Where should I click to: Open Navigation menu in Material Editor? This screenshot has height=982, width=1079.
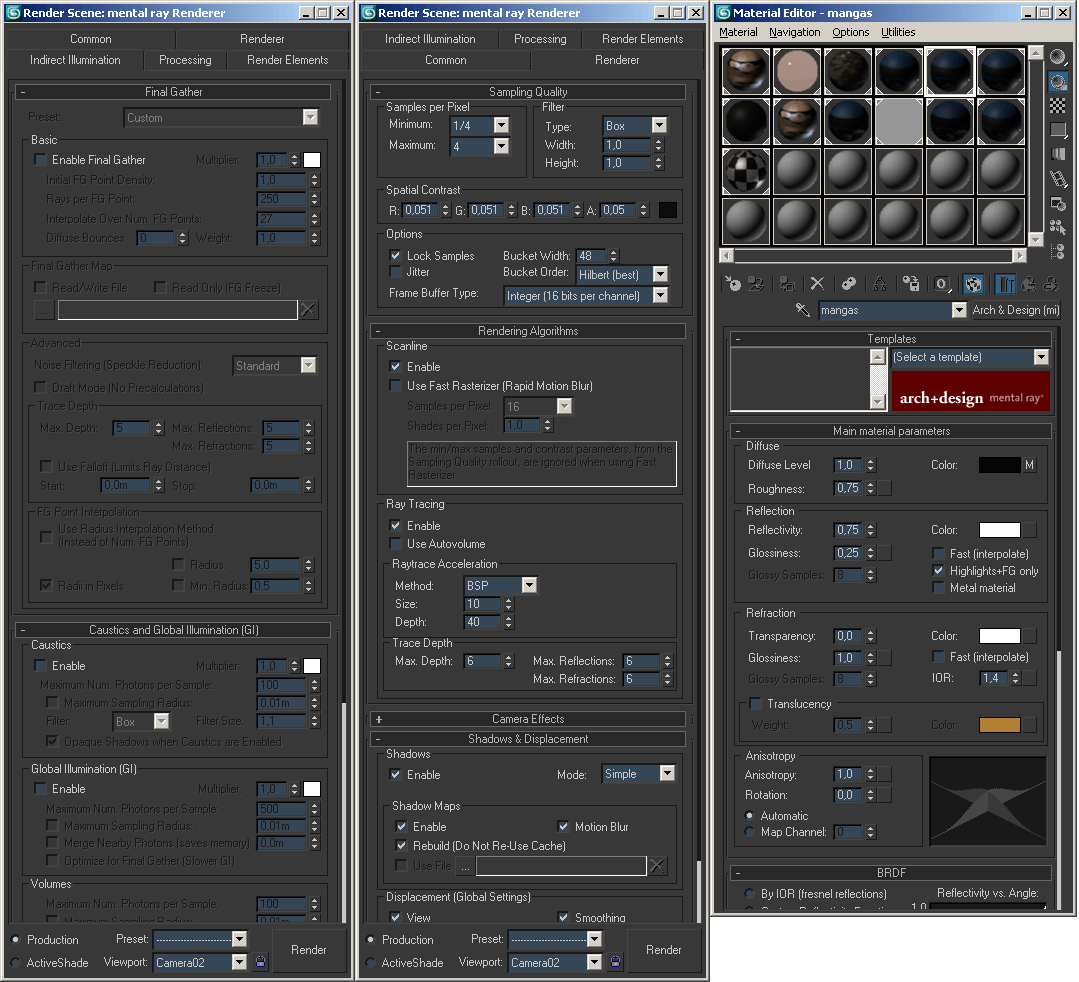tap(794, 32)
